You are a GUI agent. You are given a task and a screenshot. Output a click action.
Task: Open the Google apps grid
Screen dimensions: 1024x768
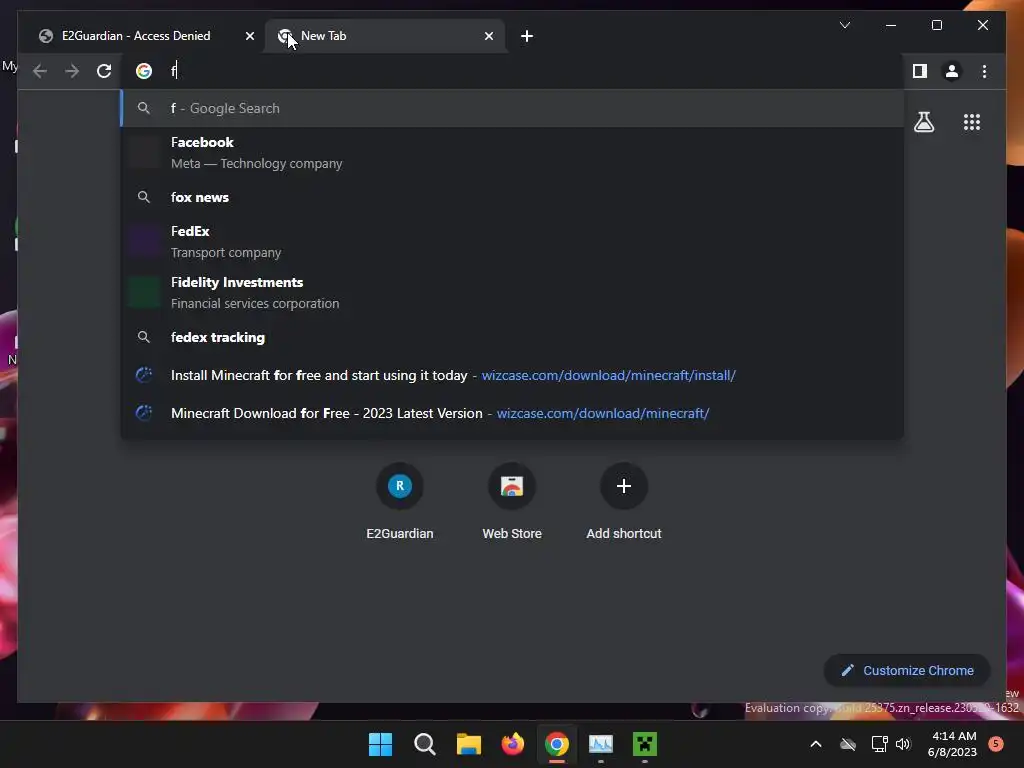point(972,122)
